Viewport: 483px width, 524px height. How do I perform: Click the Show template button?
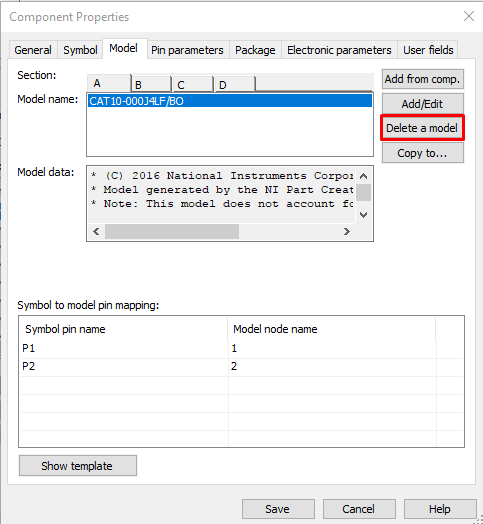pyautogui.click(x=78, y=466)
